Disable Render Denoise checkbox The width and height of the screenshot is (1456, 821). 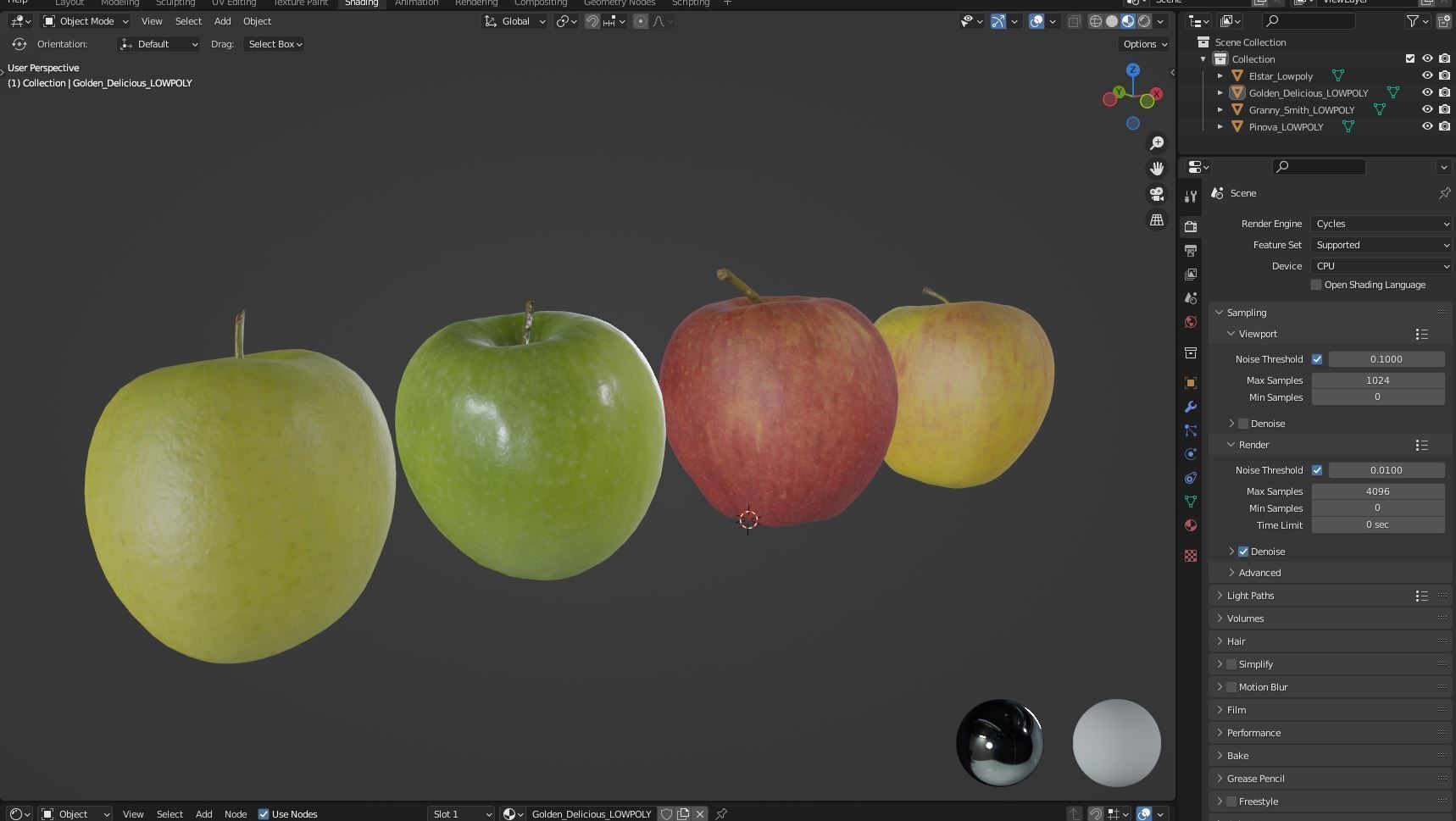(1243, 552)
